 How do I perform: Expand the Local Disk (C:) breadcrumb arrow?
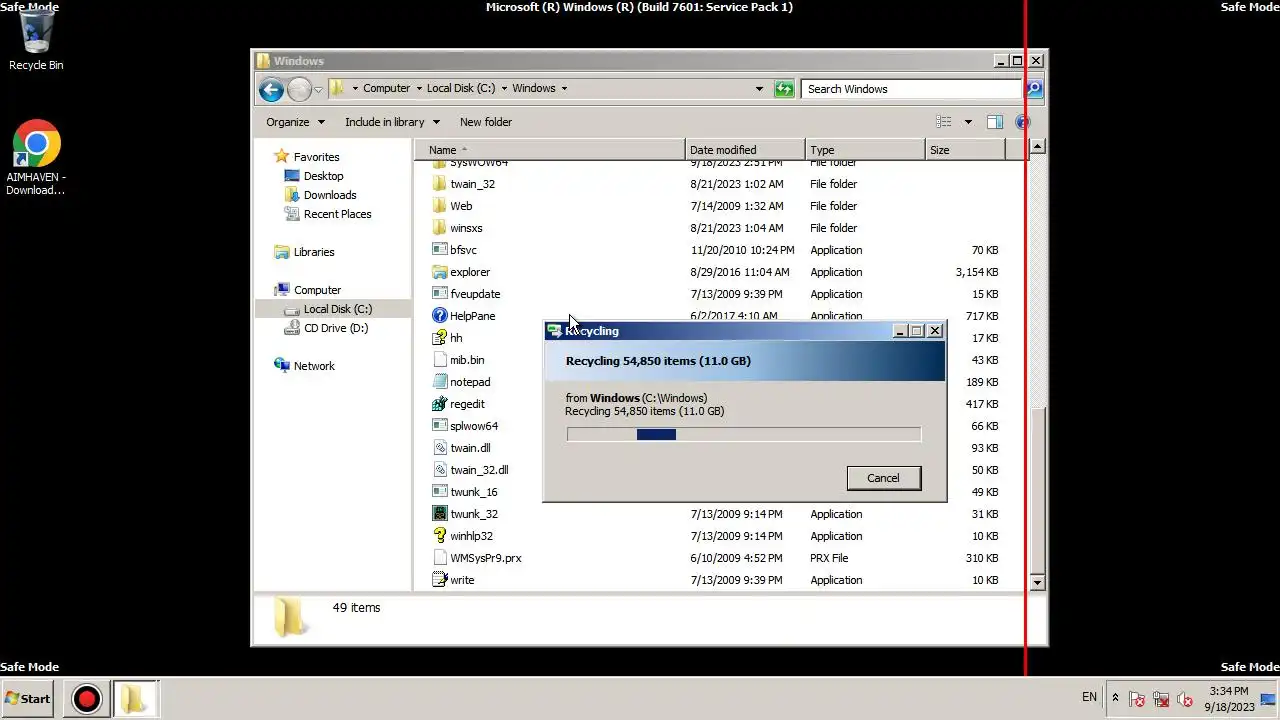coord(504,89)
